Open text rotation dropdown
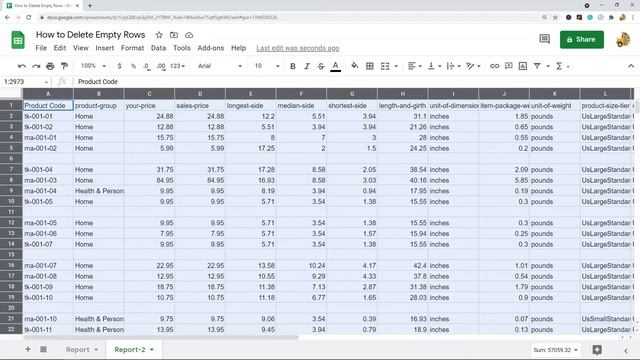Screen dimensions: 640x360 [473, 66]
